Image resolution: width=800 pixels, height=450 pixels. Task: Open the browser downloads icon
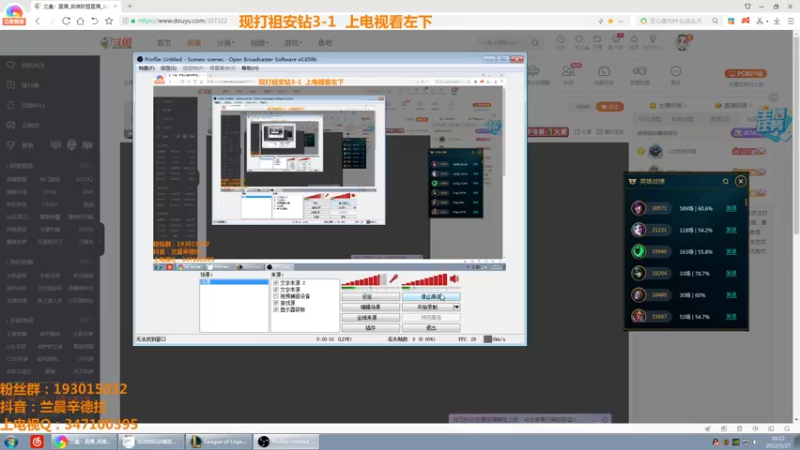click(x=777, y=21)
